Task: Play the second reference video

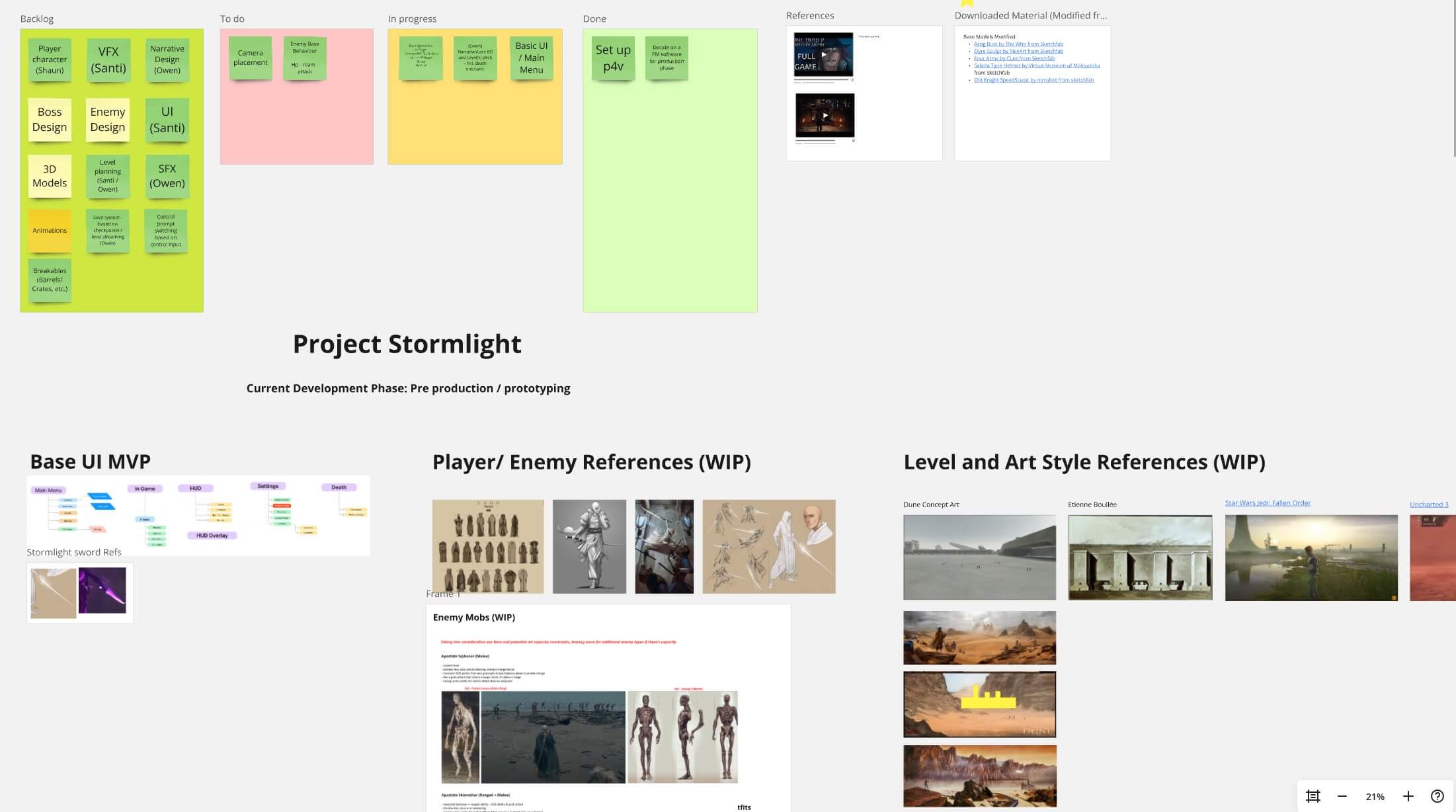Action: point(825,115)
